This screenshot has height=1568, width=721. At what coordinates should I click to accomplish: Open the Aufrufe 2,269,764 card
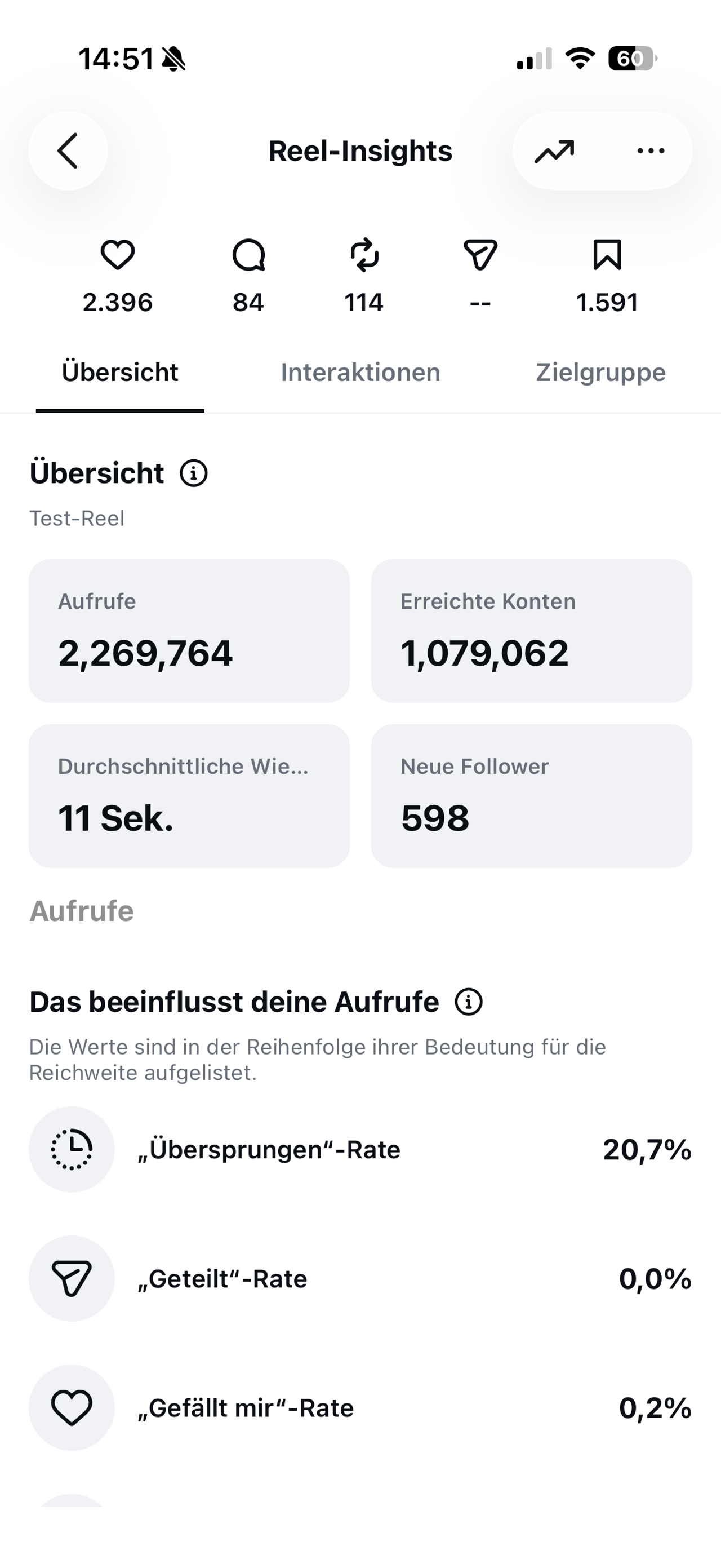tap(189, 631)
